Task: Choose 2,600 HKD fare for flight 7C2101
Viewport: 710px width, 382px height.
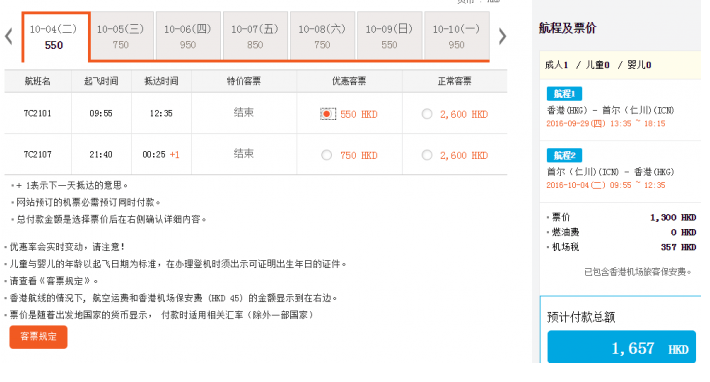Action: pos(427,114)
